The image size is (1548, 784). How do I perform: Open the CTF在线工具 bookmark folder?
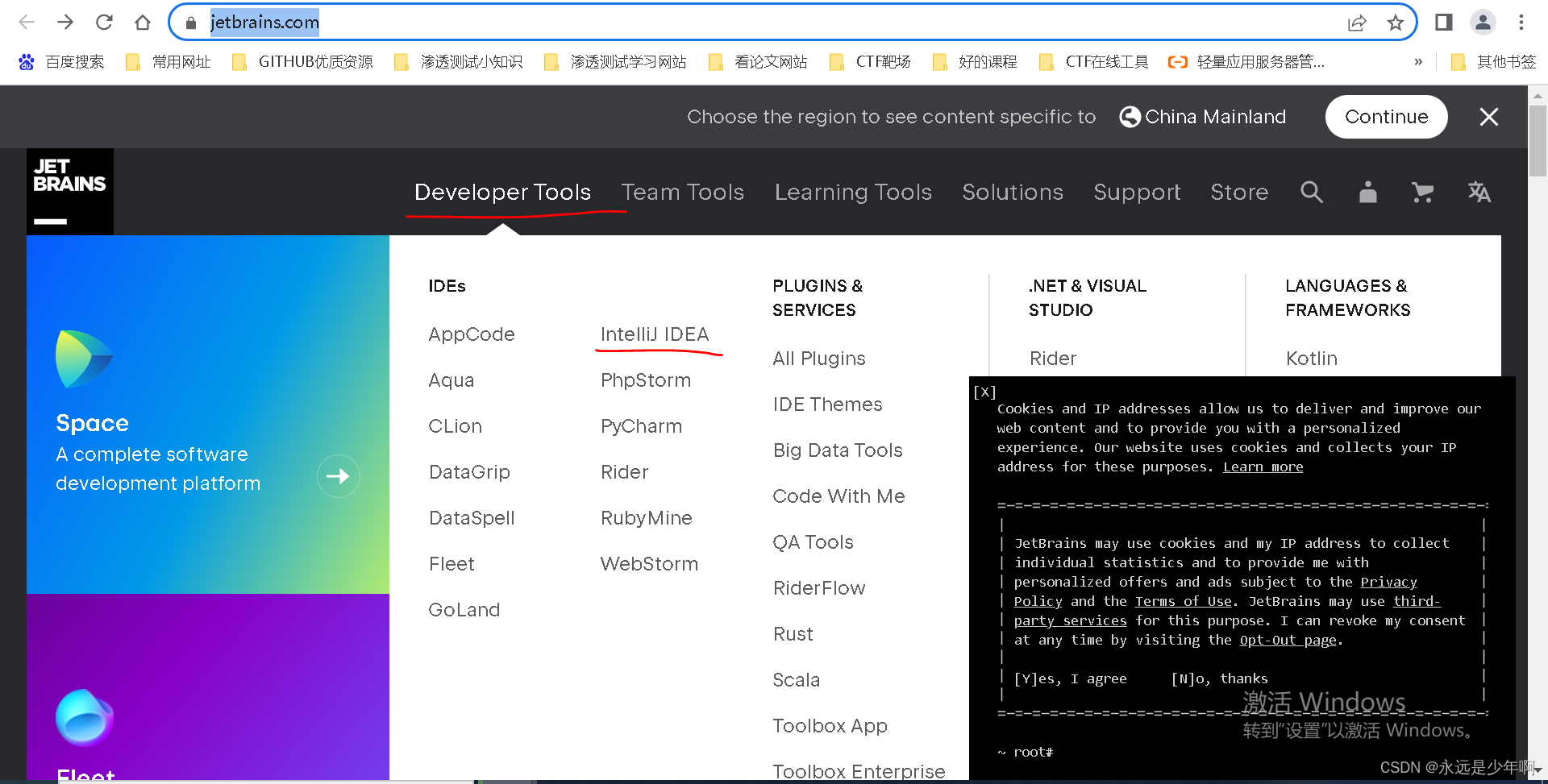(x=1094, y=62)
